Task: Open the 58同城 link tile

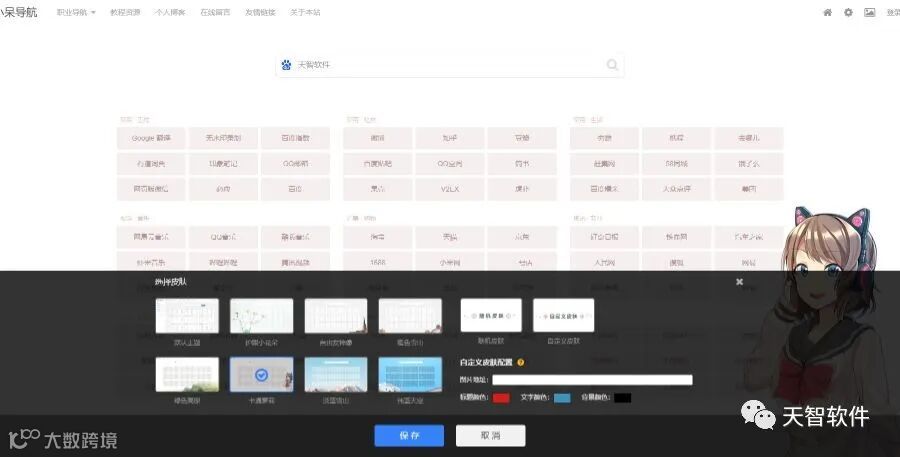Action: [676, 164]
